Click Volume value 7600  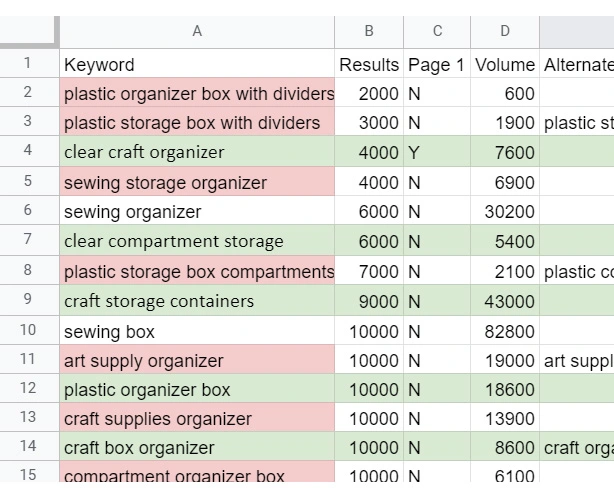(x=505, y=151)
